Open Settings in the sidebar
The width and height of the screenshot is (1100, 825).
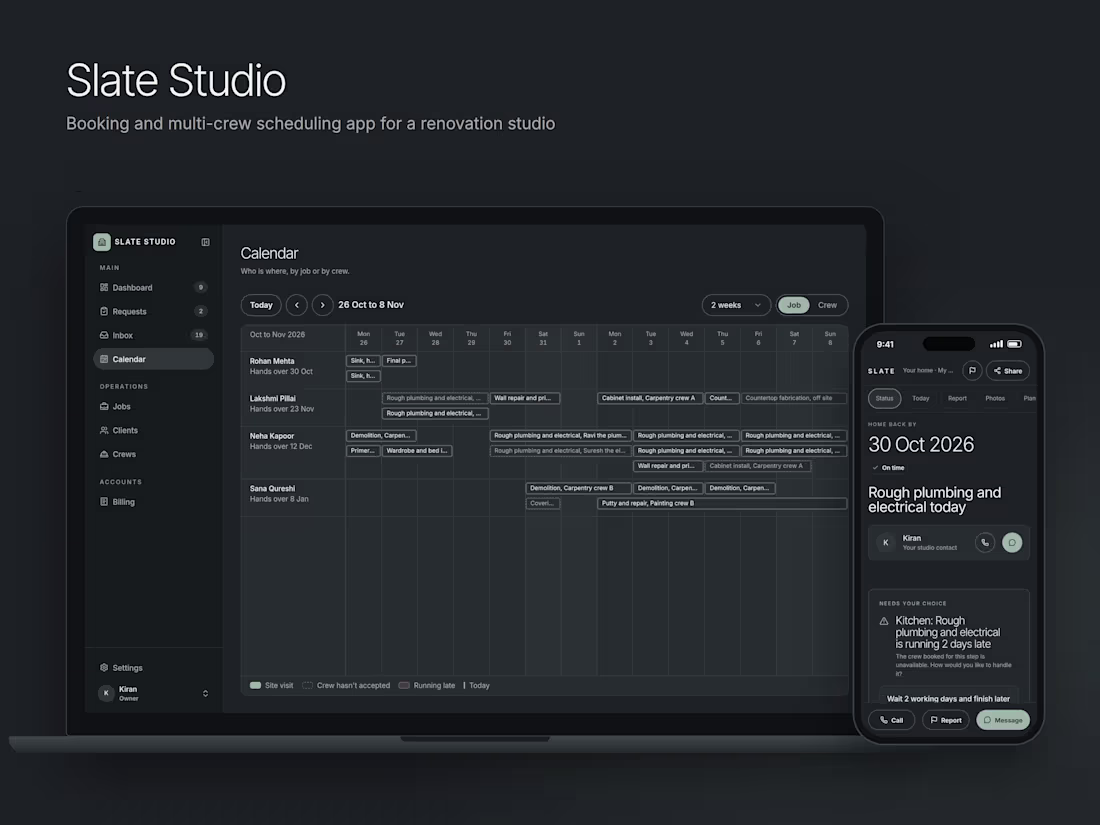tap(153, 668)
